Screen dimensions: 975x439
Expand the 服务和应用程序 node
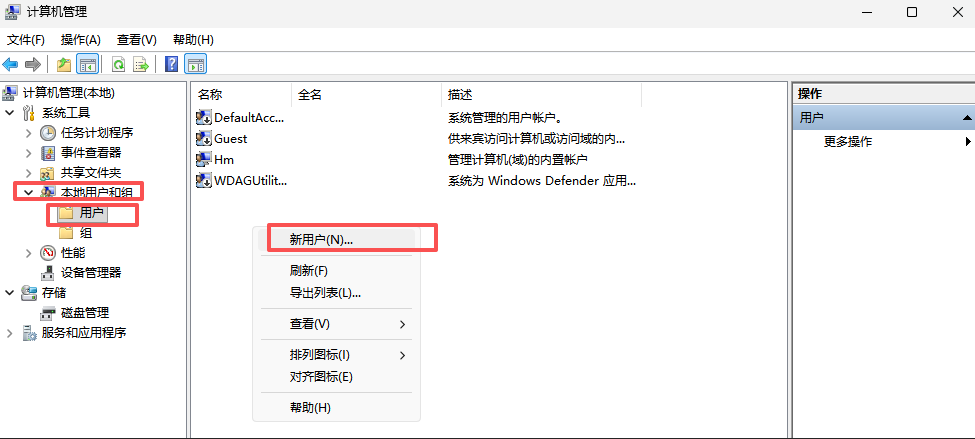click(10, 333)
